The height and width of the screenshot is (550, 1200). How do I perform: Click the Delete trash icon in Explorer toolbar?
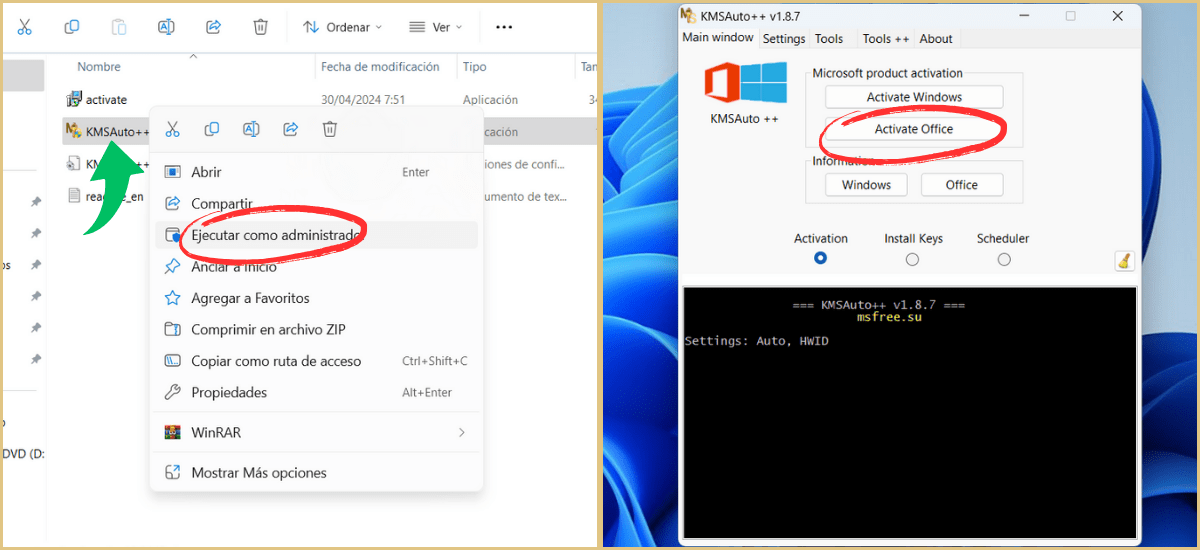coord(260,27)
